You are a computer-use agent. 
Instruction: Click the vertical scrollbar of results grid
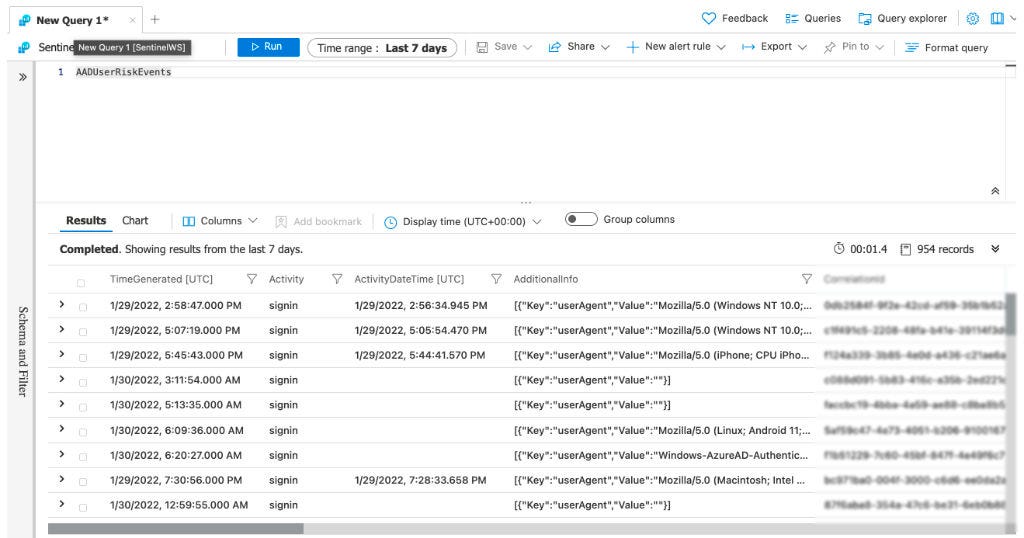coord(1011,313)
